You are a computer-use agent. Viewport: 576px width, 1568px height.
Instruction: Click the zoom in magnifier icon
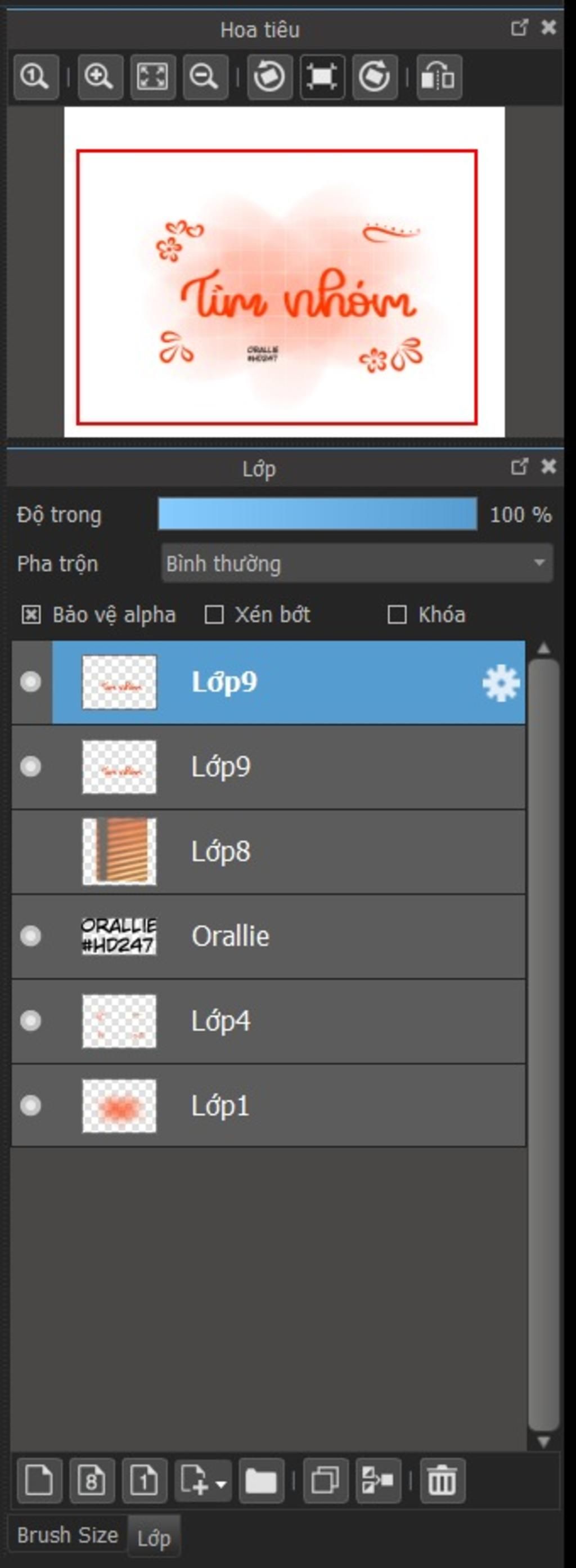(x=100, y=77)
